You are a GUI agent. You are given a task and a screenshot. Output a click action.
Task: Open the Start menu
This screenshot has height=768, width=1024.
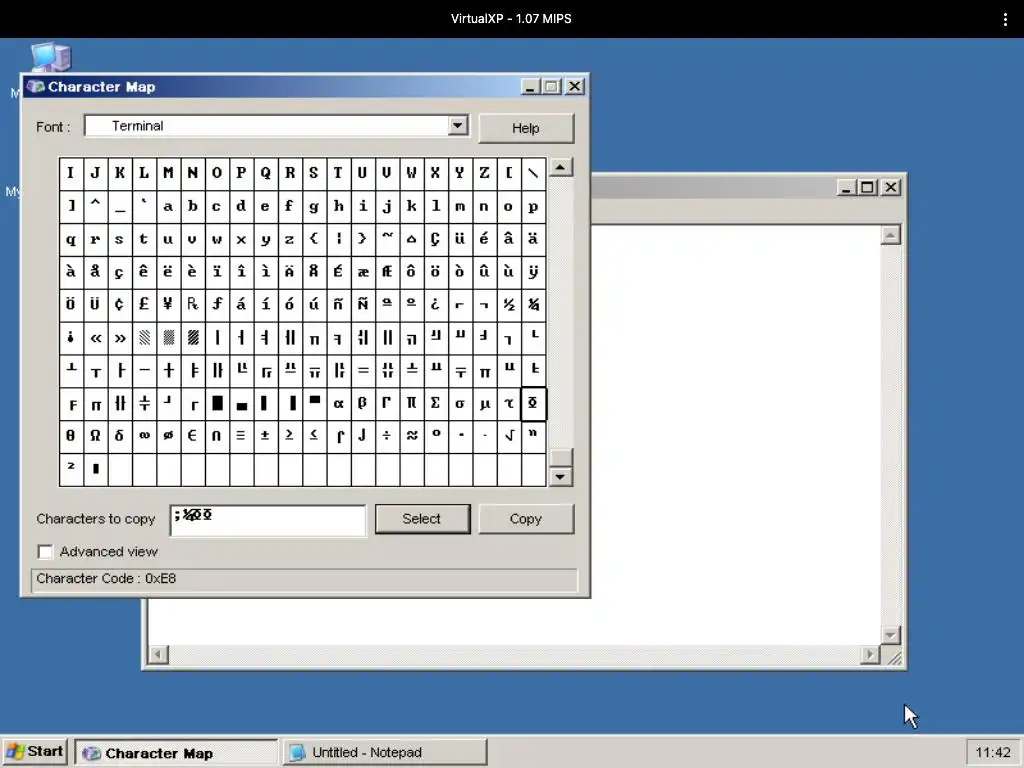click(35, 752)
